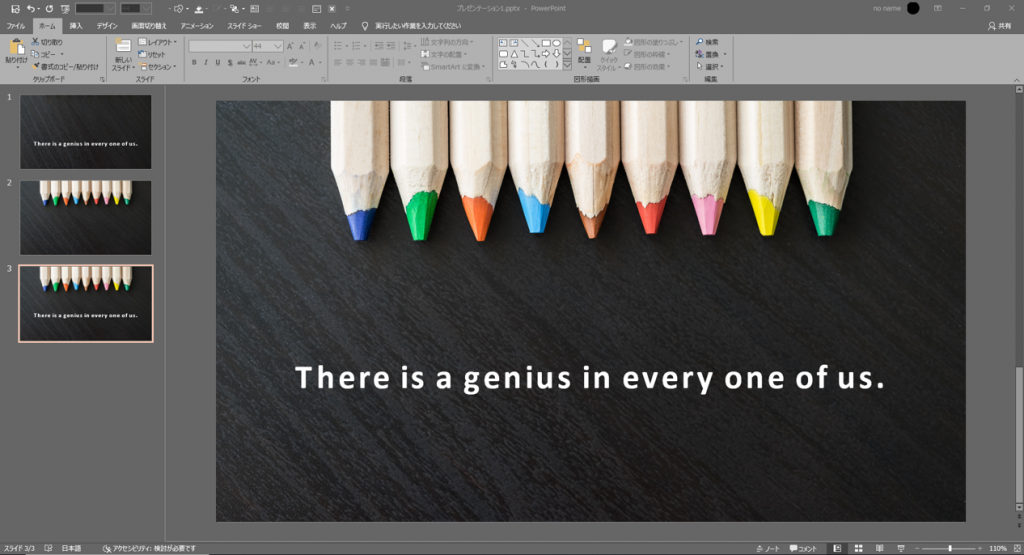Click the zoom percentage 110% value
Viewport: 1024px width, 555px height.
click(x=998, y=548)
